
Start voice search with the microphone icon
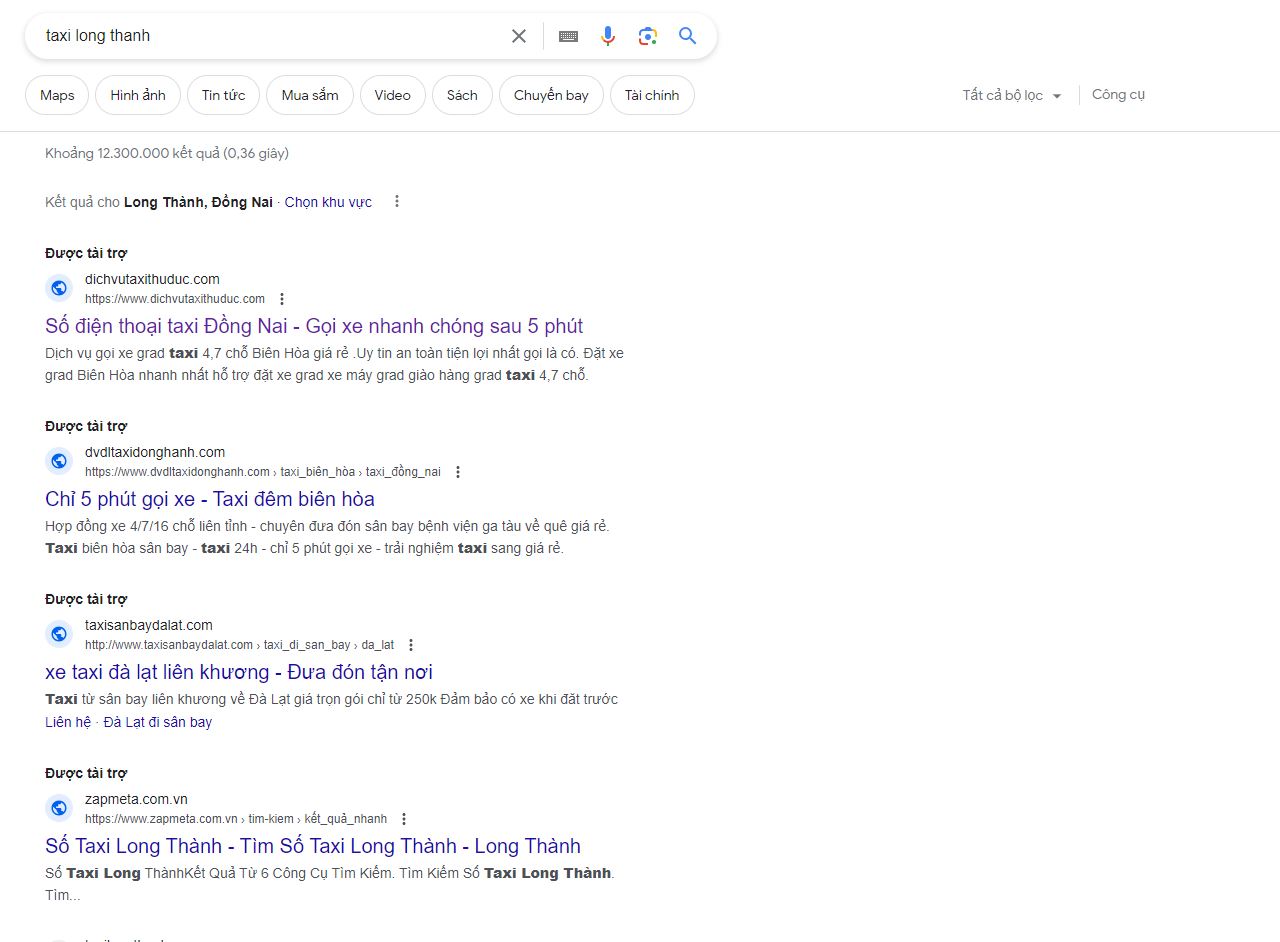click(608, 36)
